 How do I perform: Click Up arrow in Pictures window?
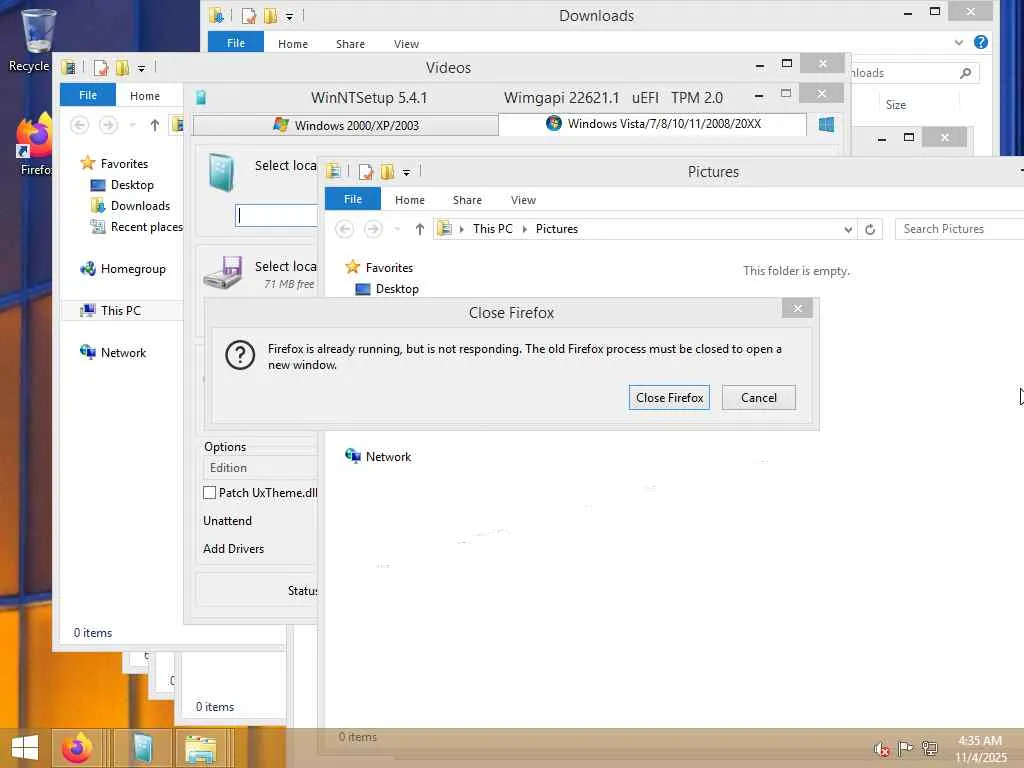(419, 229)
